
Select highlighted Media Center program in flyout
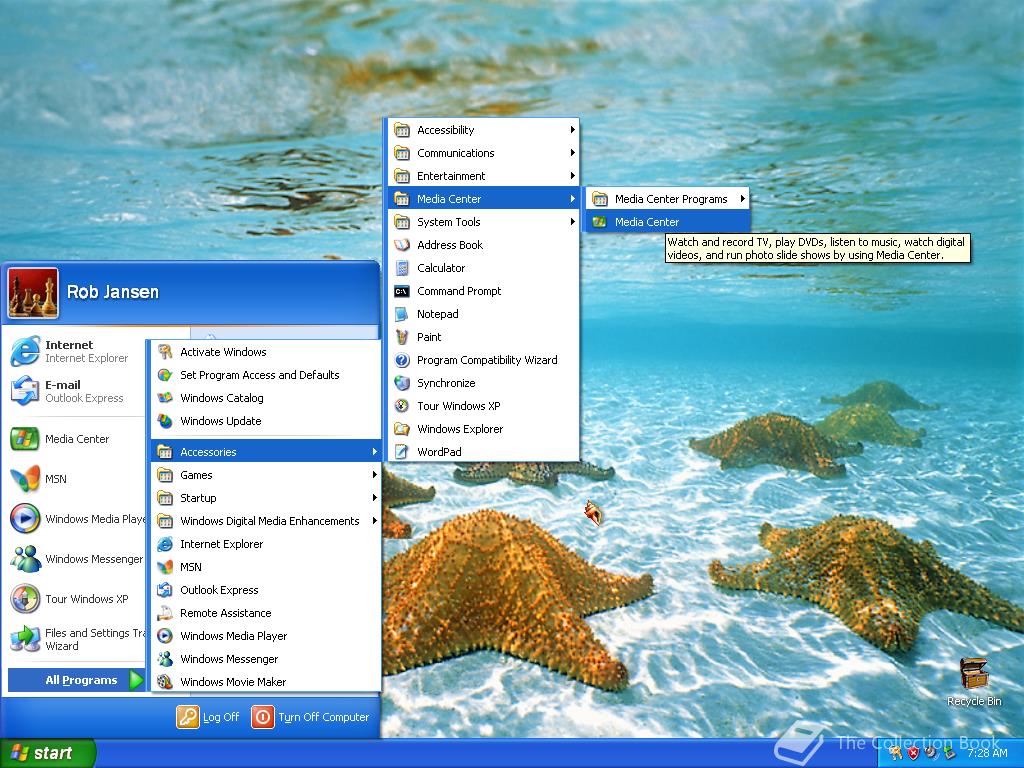tap(667, 222)
